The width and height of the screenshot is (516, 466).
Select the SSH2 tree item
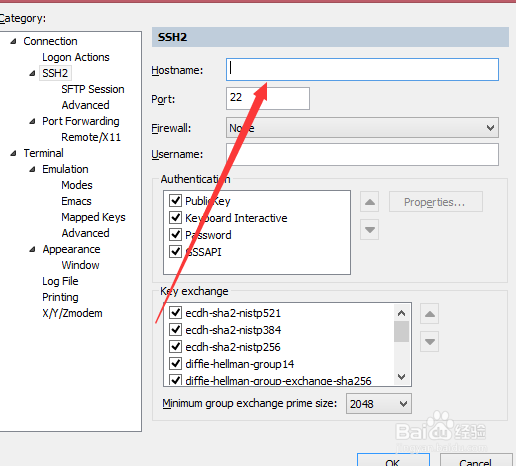click(x=55, y=73)
